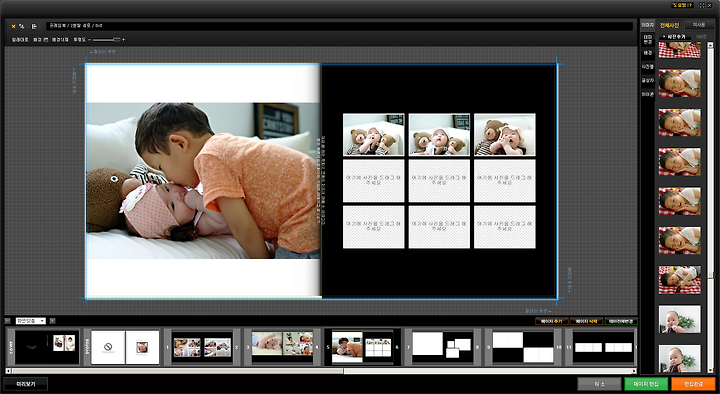Select the middle baby-with-bears photo on right page
Image resolution: width=720 pixels, height=394 pixels.
(439, 135)
